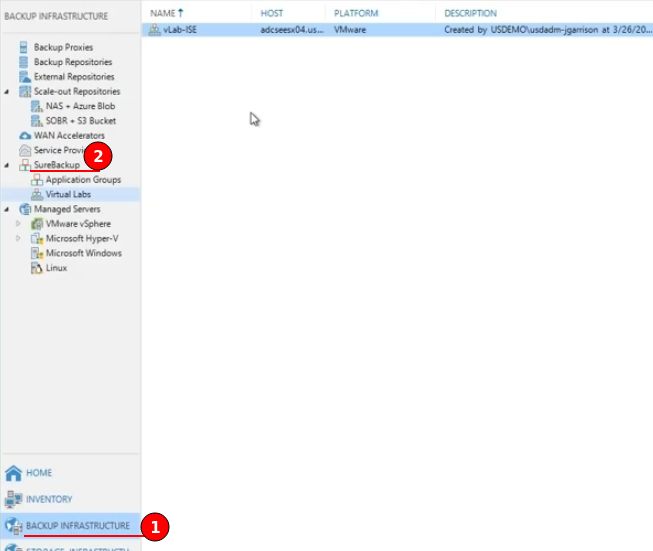Select the SOBR + S3 Bucket repository
The image size is (653, 551).
[x=81, y=121]
